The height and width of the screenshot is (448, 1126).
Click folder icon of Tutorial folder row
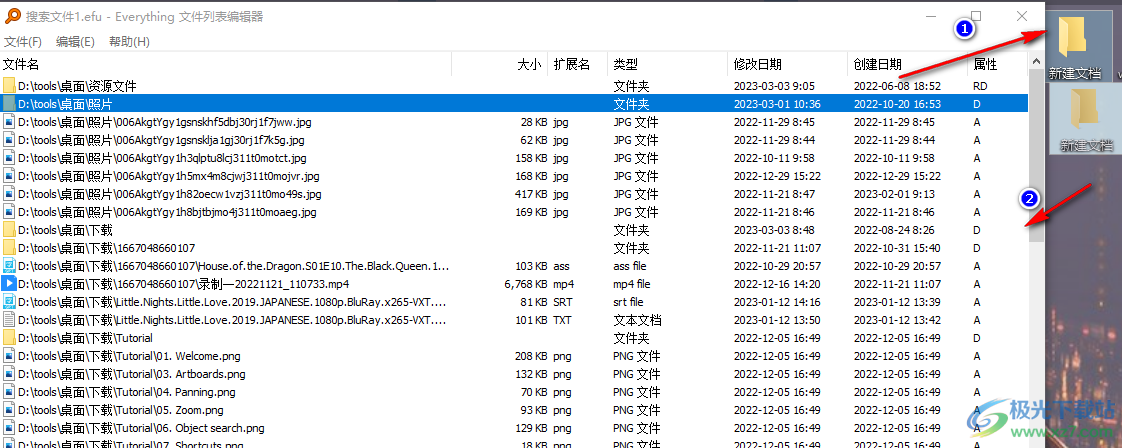9,337
